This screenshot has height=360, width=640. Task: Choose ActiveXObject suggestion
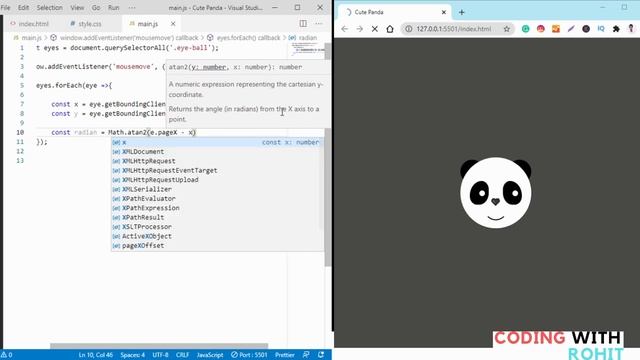[x=217, y=236]
